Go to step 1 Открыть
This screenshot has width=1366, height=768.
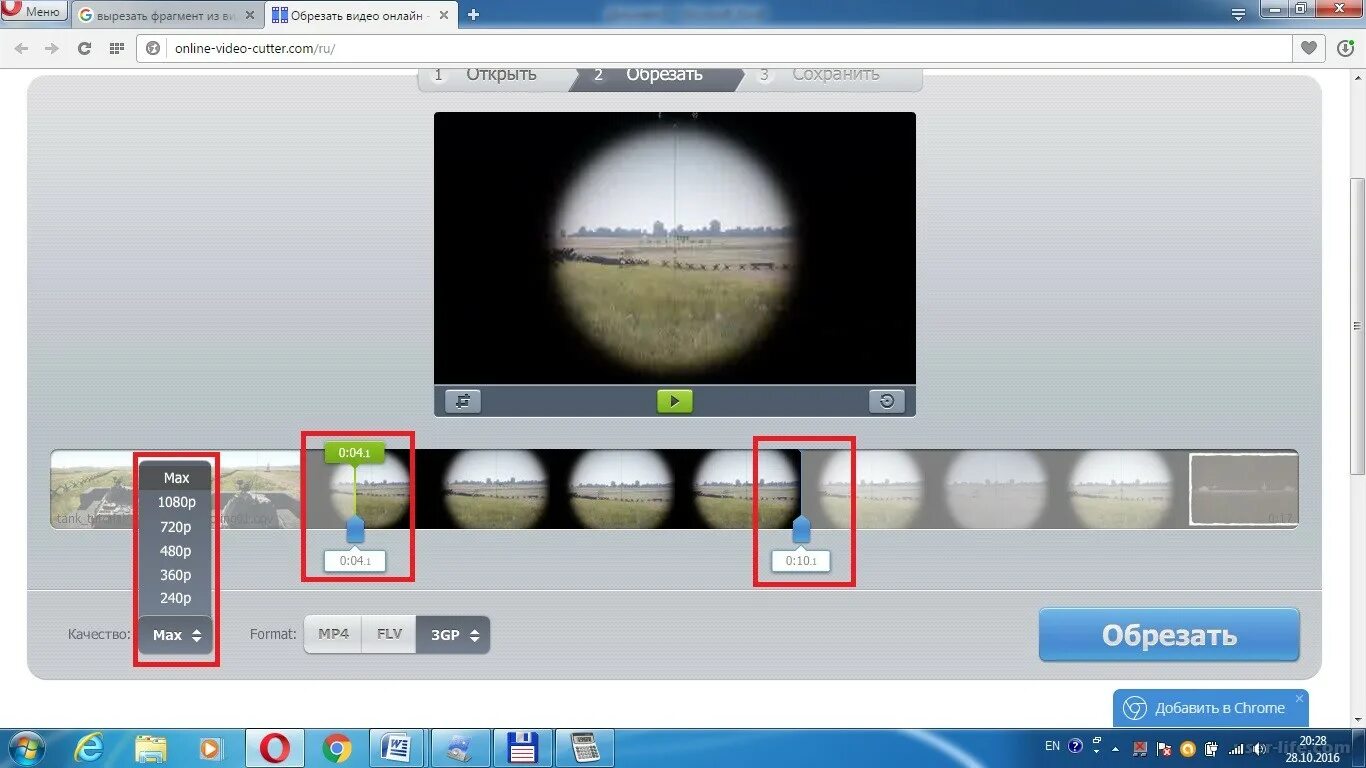coord(493,75)
